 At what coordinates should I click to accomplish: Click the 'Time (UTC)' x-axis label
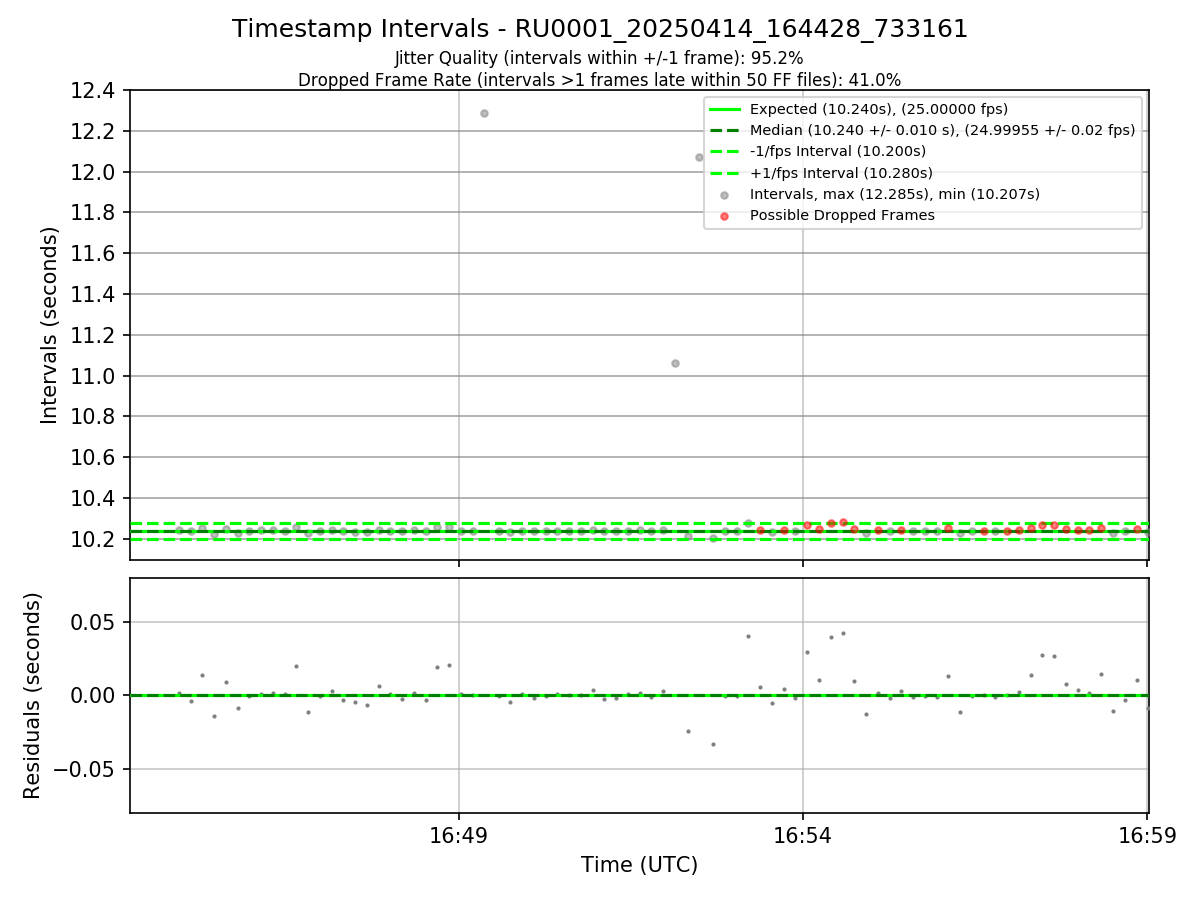pos(639,865)
